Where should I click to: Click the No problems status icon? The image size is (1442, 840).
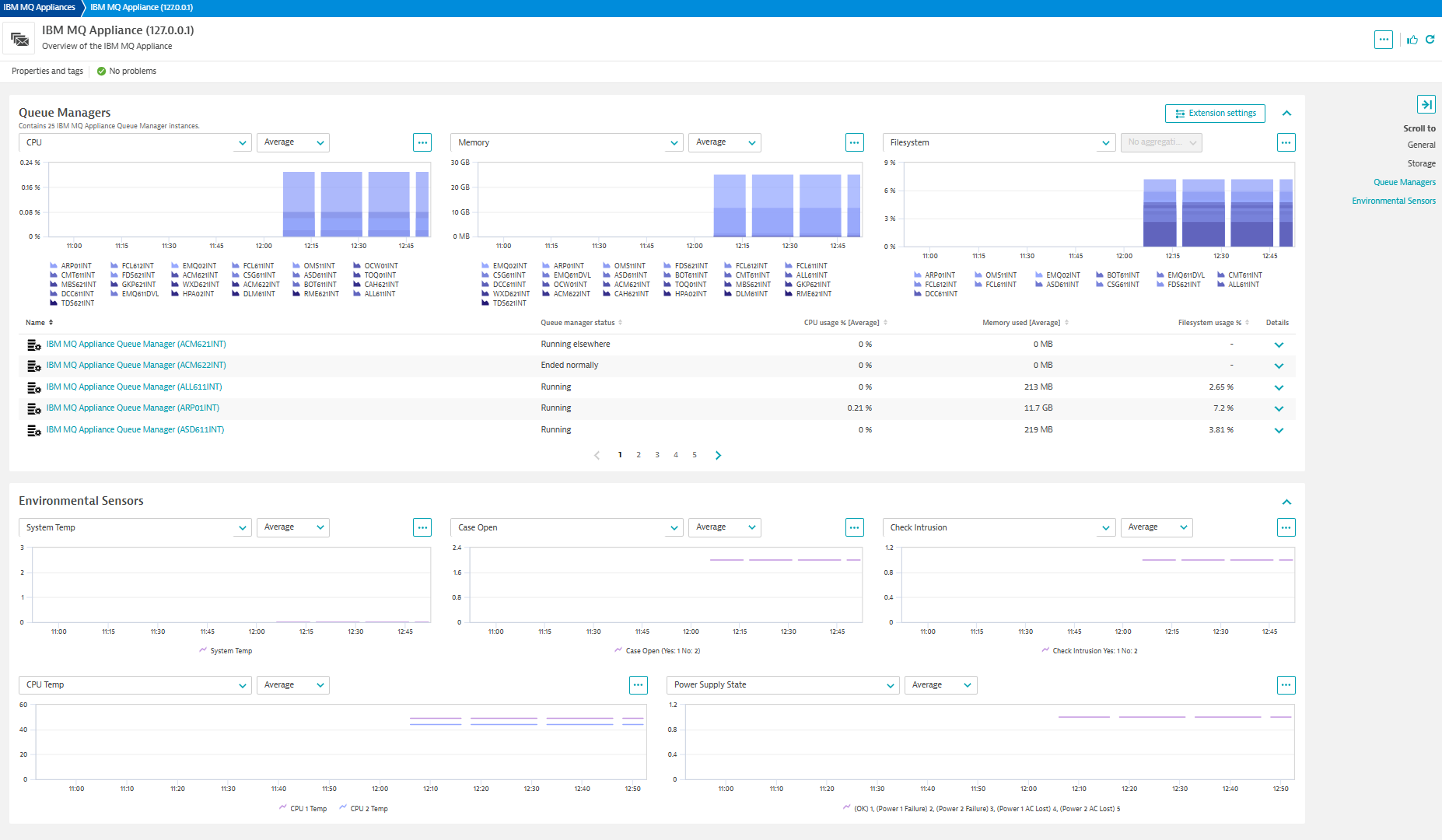coord(101,71)
